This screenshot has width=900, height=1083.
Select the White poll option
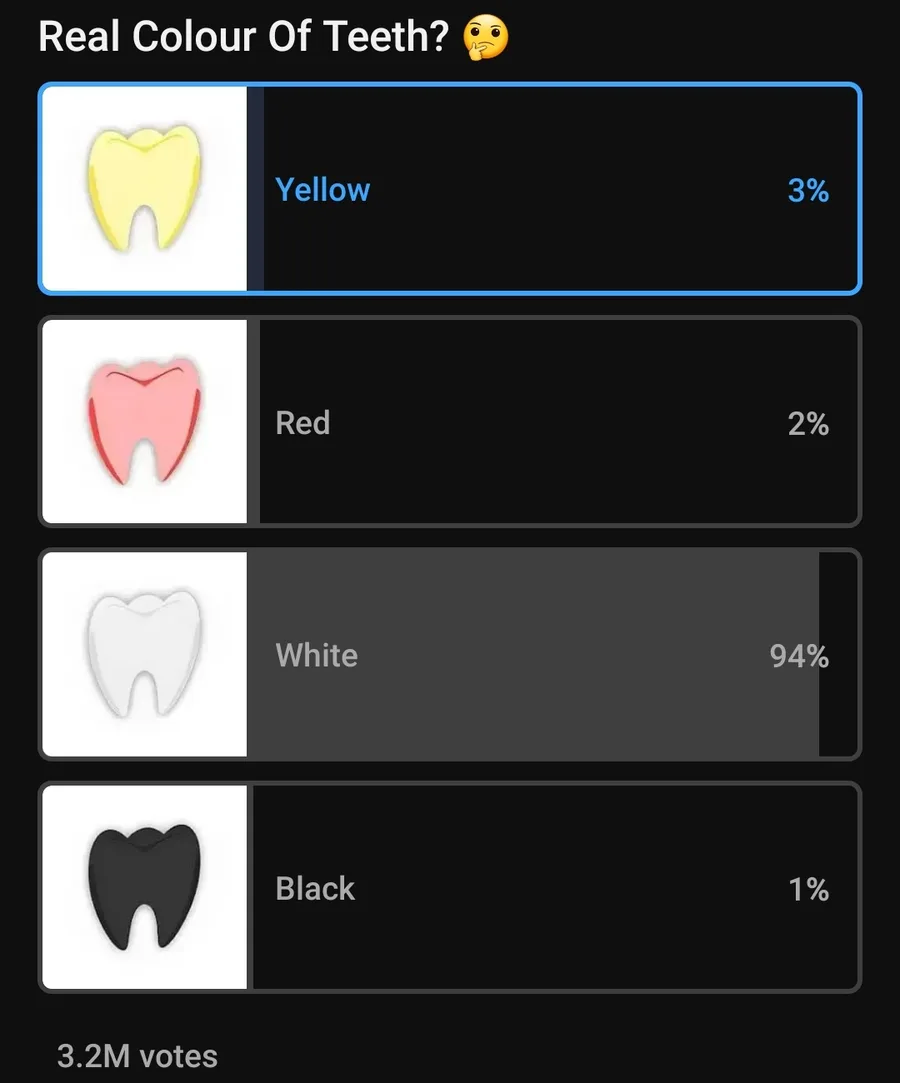point(450,654)
